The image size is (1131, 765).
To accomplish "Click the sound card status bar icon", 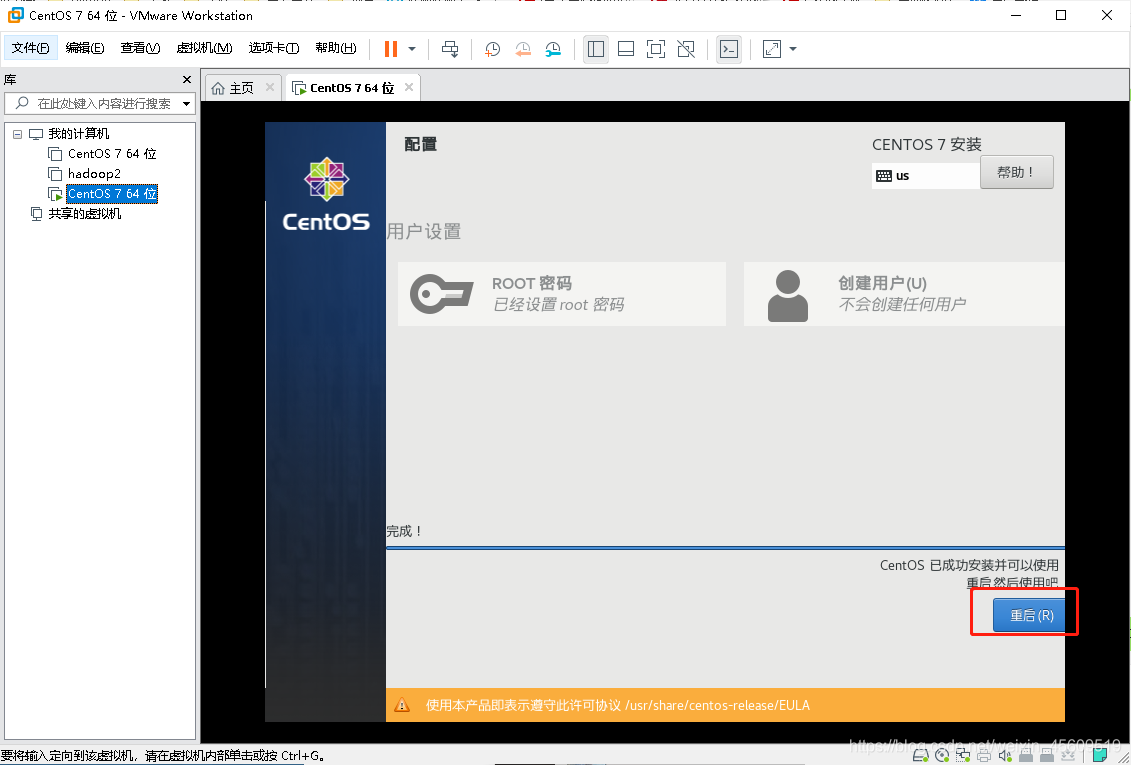I will pyautogui.click(x=1005, y=755).
